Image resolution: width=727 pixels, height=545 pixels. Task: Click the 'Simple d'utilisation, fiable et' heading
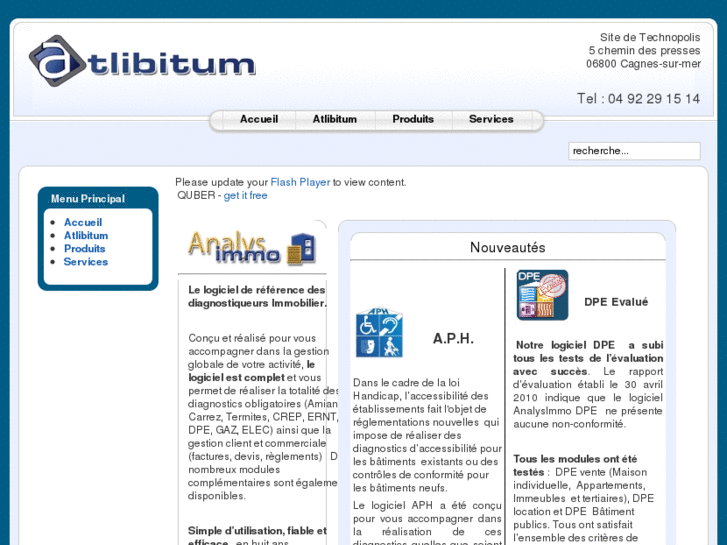257,531
